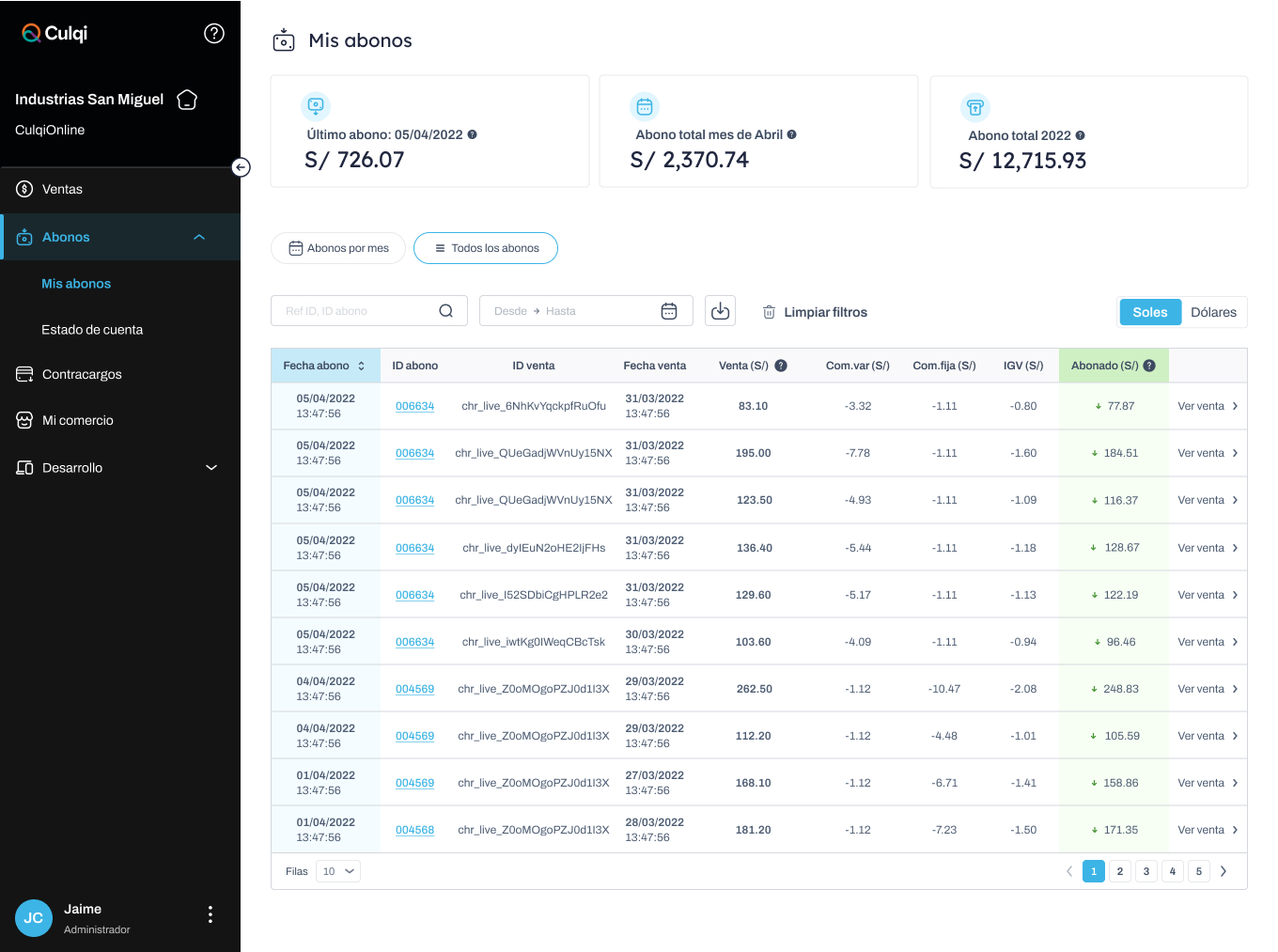
Task: Switch currency to Dólares
Action: pos(1213,312)
